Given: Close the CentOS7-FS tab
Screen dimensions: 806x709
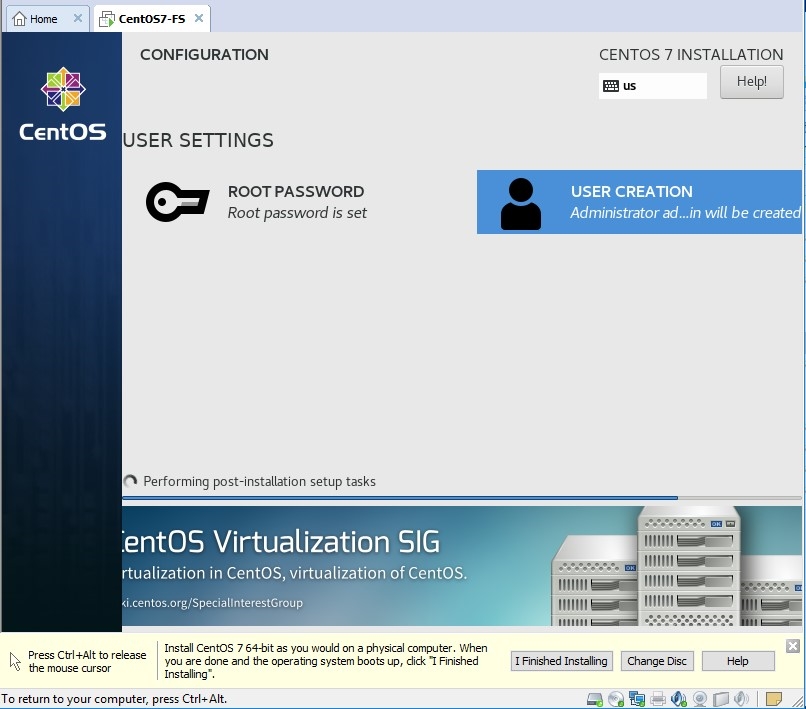Looking at the screenshot, I should [199, 19].
